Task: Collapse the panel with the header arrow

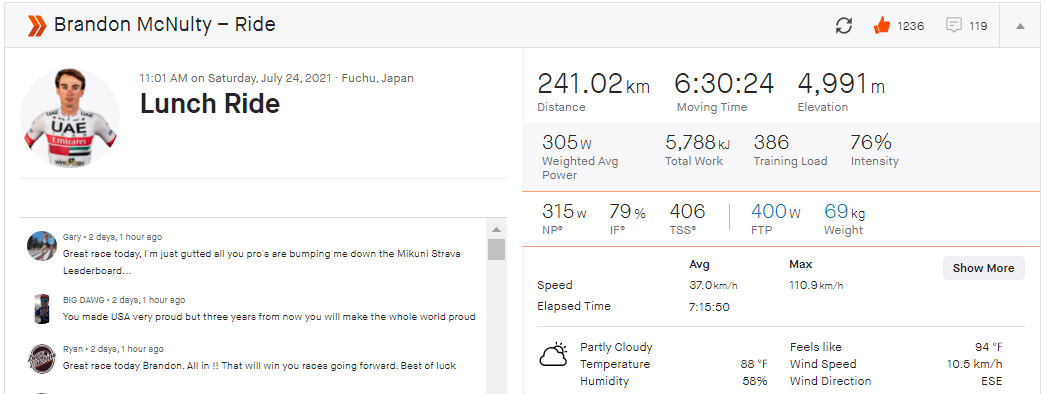Action: coord(1020,26)
